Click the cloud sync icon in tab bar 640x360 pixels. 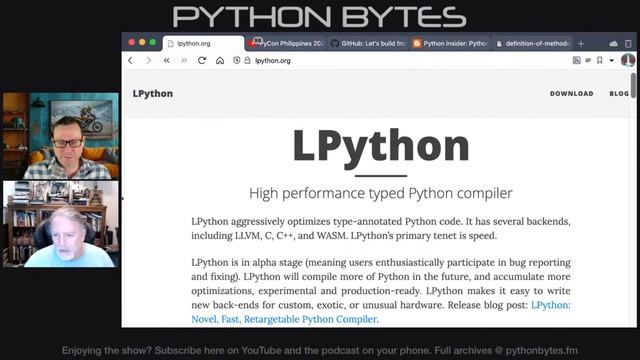point(613,43)
